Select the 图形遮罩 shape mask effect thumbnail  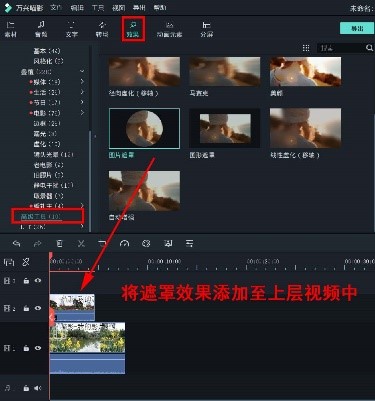tap(225, 128)
